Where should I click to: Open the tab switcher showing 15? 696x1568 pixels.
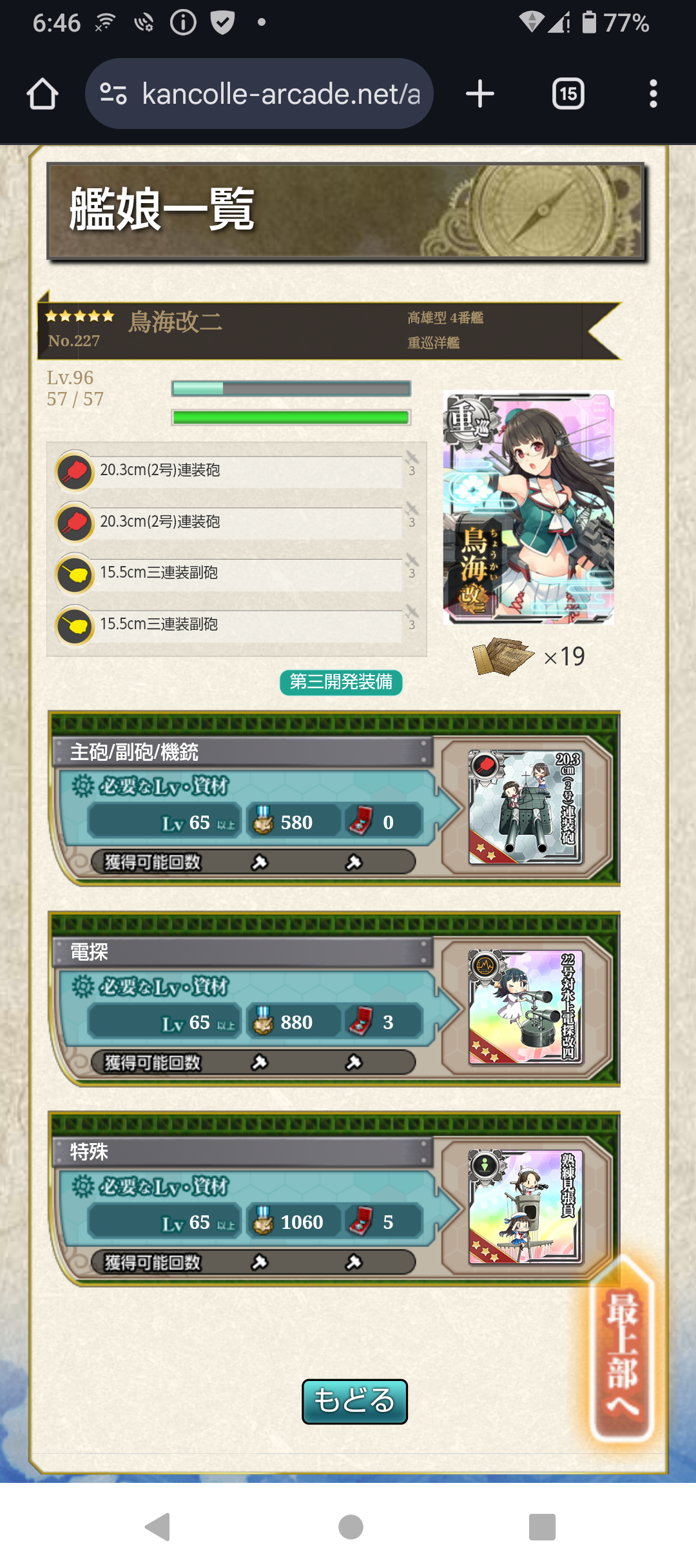(568, 94)
